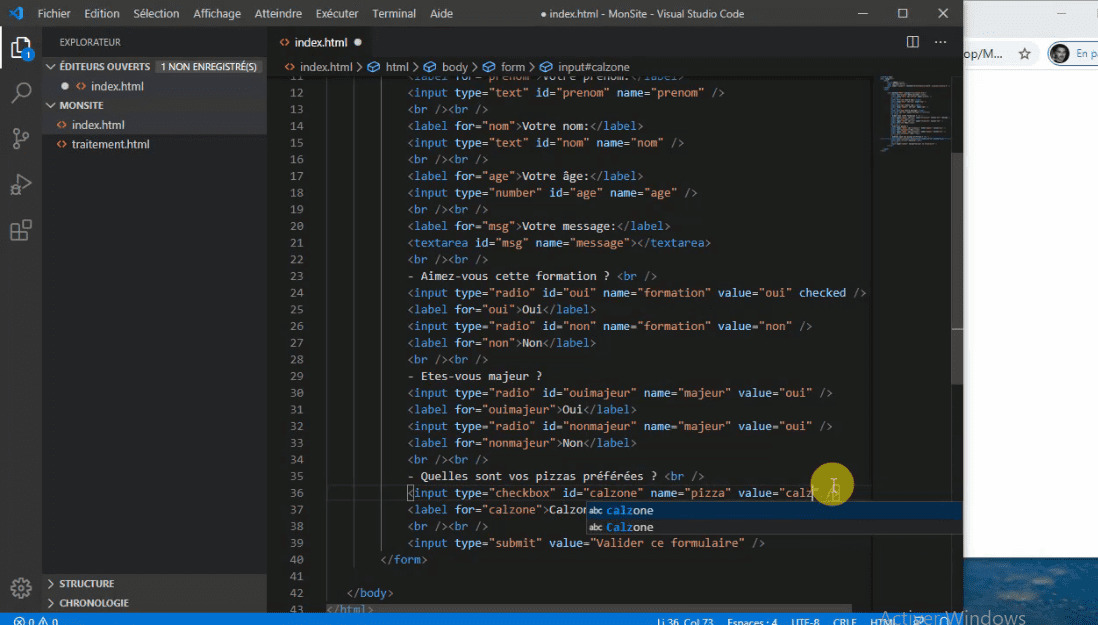Open the Source Control view
This screenshot has width=1098, height=625.
21,139
